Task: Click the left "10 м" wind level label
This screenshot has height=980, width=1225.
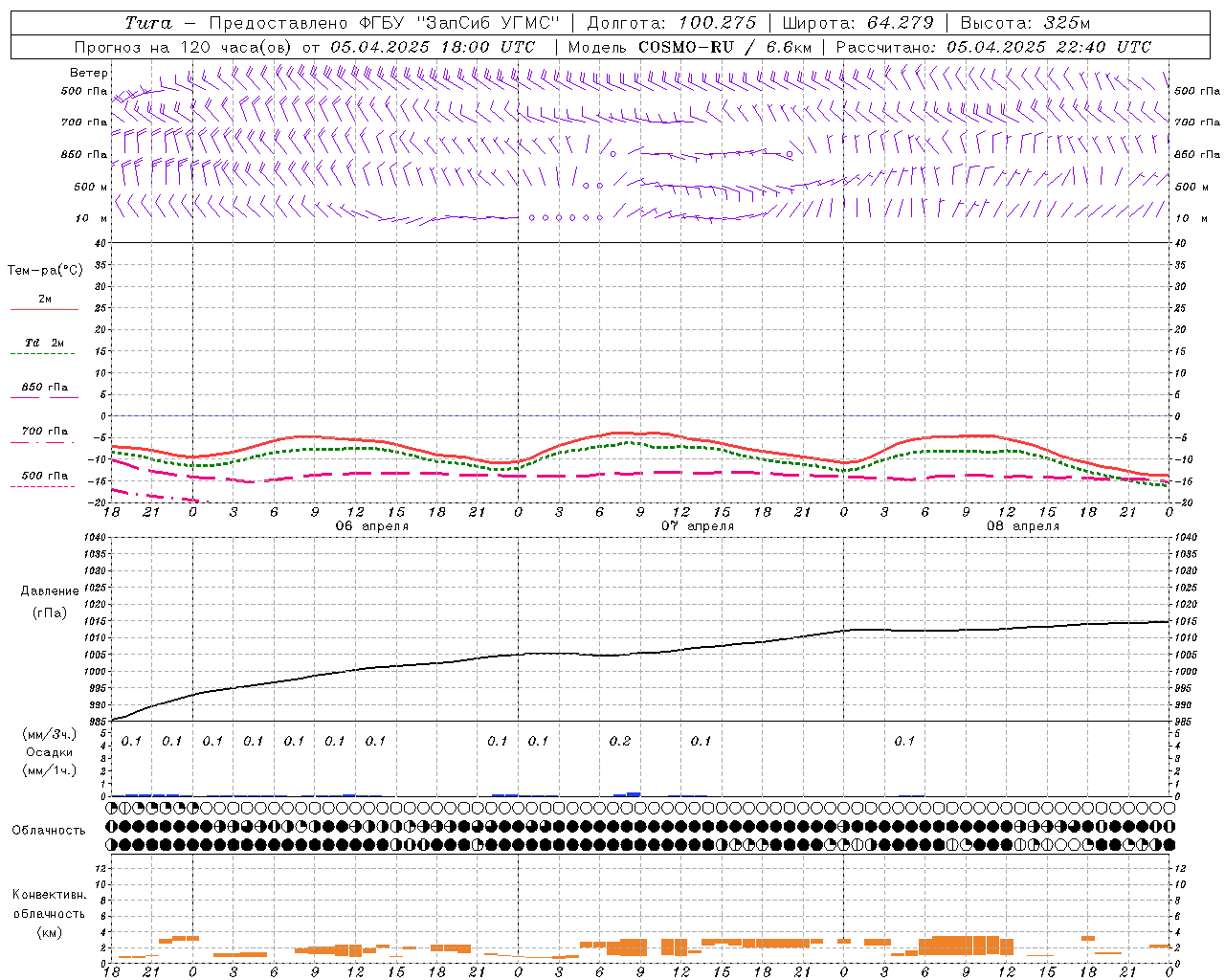Action: pos(92,218)
